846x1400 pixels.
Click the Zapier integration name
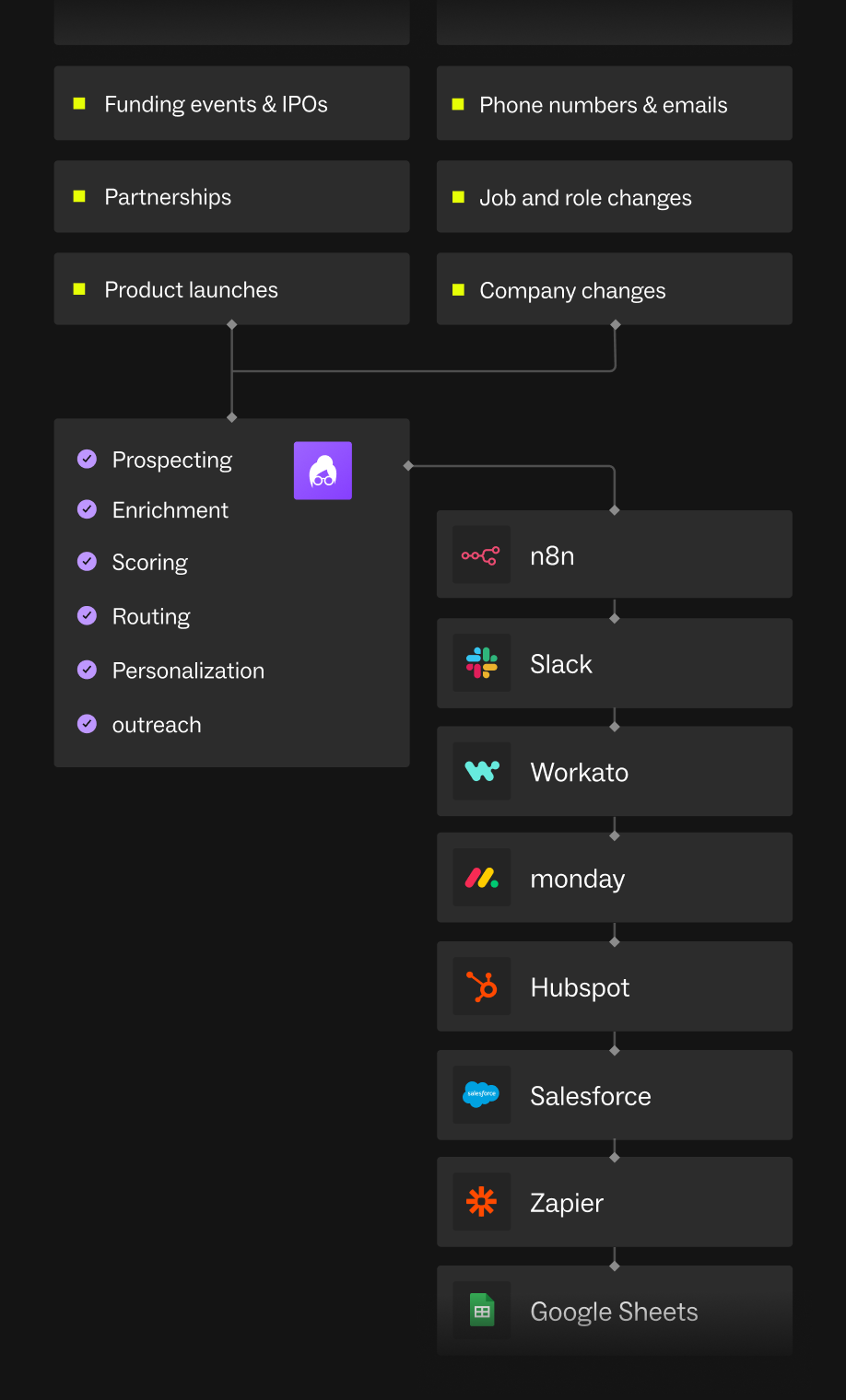pos(567,1204)
